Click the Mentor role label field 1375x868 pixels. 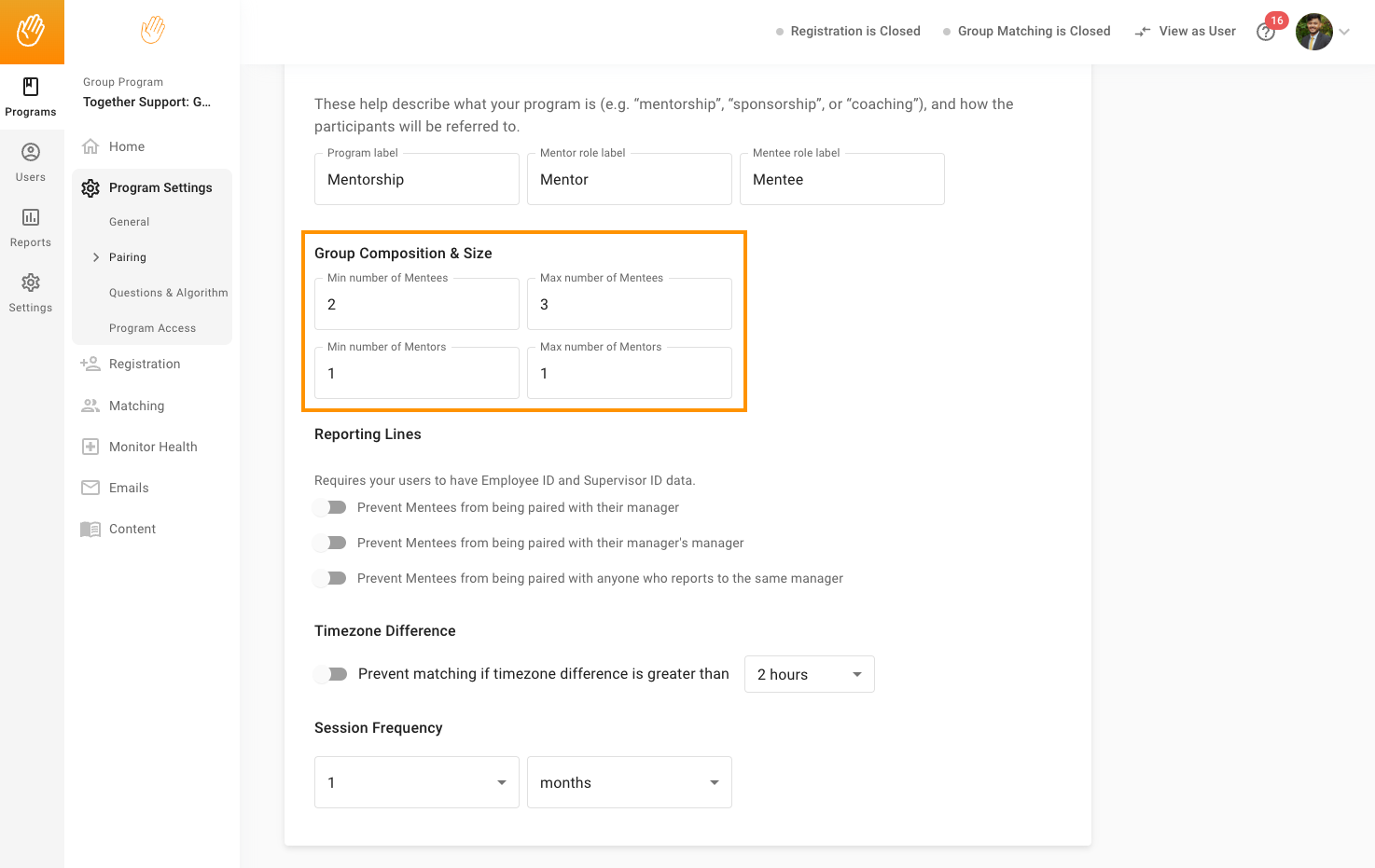pos(630,179)
